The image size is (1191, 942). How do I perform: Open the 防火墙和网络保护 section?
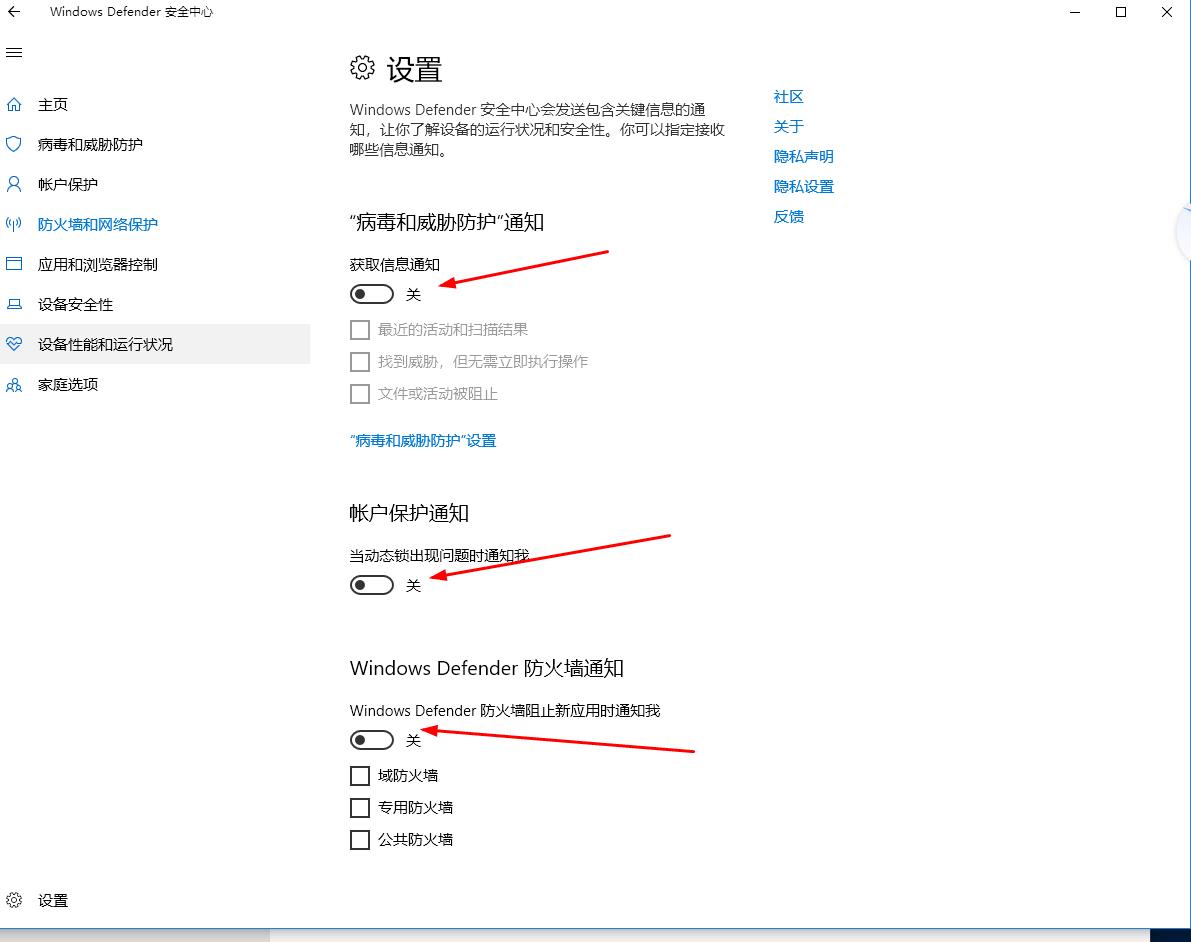point(98,225)
